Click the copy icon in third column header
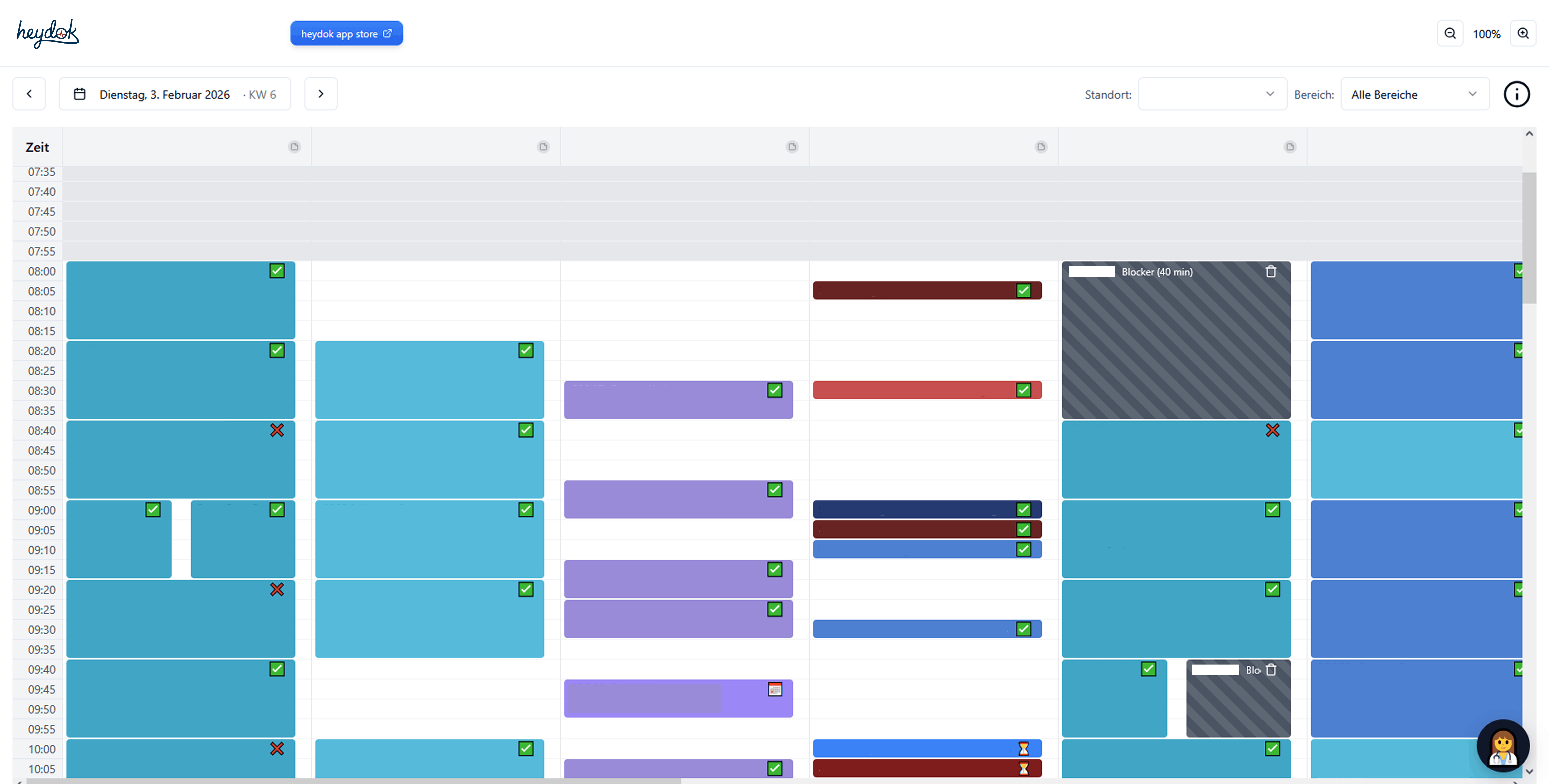1549x784 pixels. (x=792, y=147)
